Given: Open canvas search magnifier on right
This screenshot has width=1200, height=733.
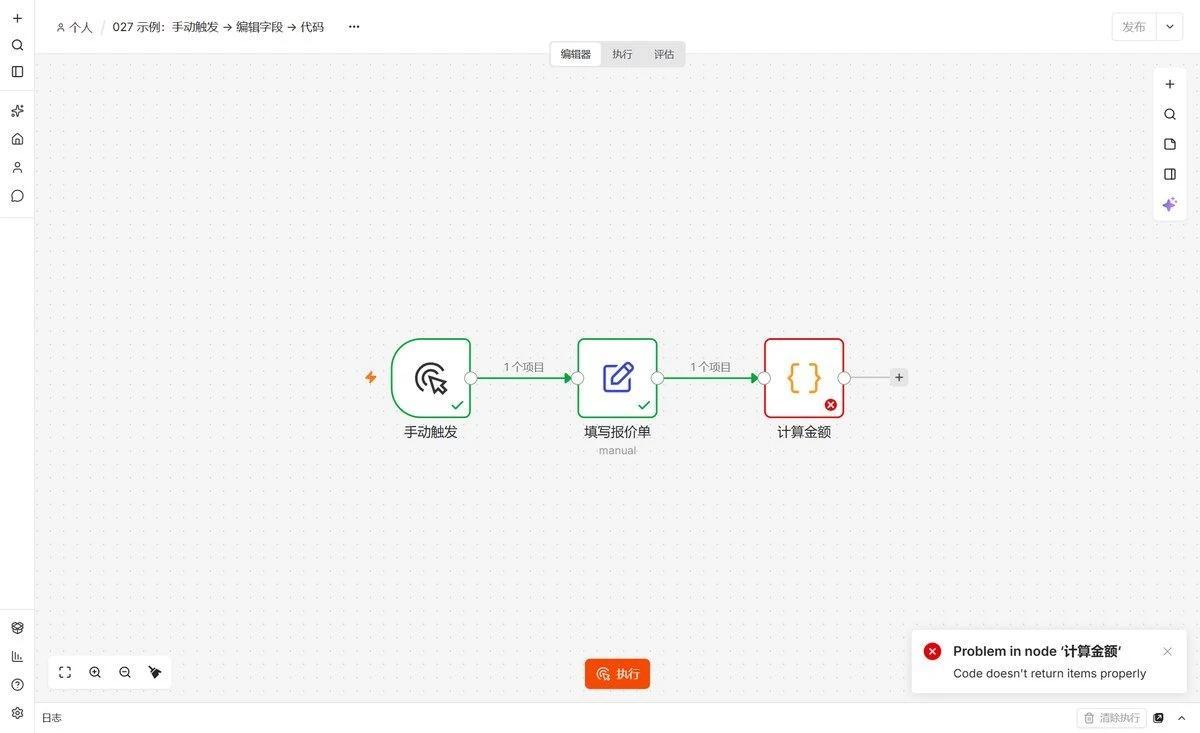Looking at the screenshot, I should 1170,114.
